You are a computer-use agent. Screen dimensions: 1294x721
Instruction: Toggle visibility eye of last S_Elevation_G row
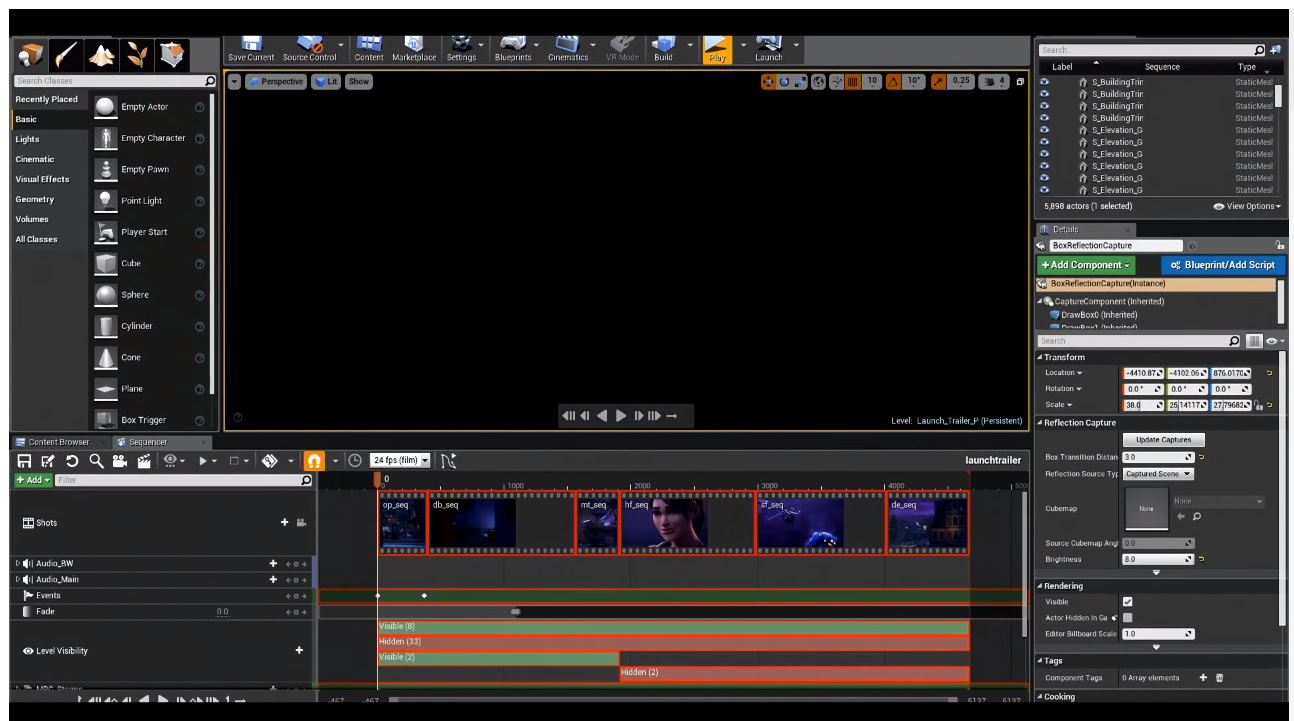(x=1045, y=190)
